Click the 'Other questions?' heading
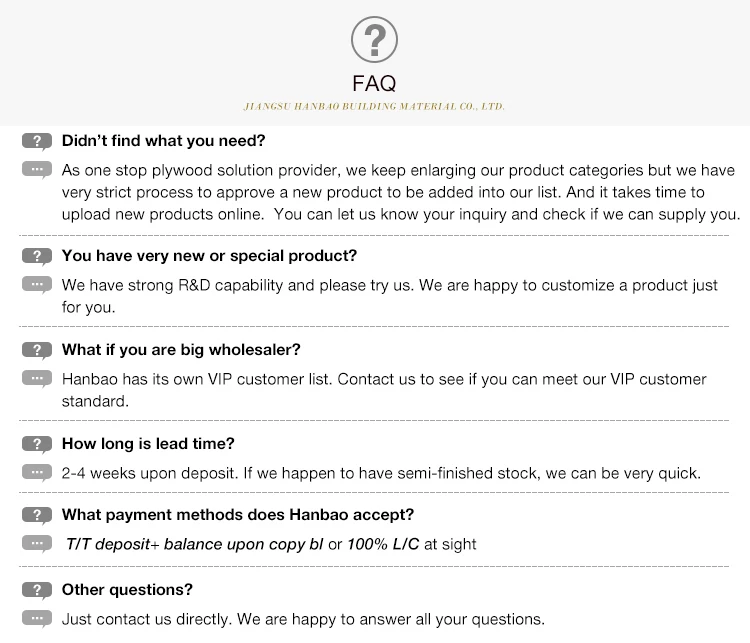 (x=127, y=590)
